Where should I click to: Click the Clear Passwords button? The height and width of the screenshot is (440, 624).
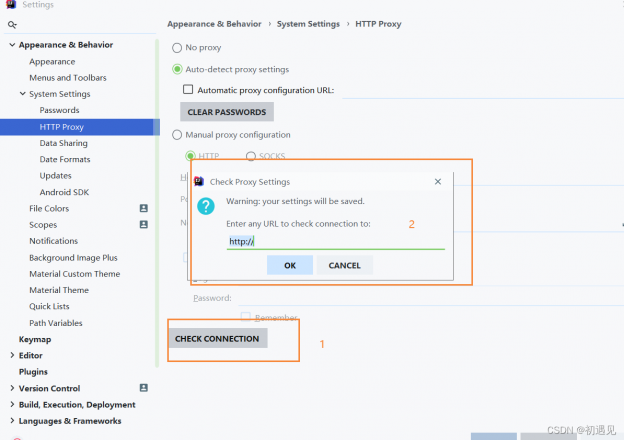pyautogui.click(x=226, y=112)
